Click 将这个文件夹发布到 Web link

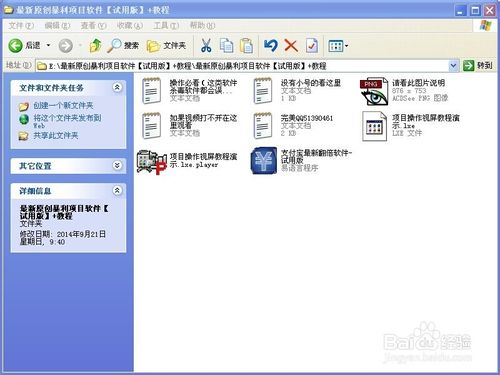[67, 121]
